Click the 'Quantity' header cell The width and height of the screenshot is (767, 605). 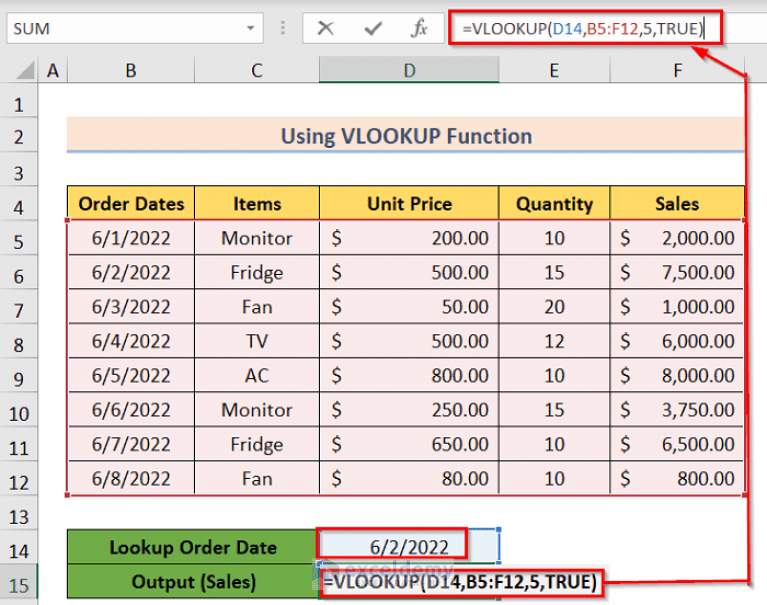pyautogui.click(x=554, y=203)
